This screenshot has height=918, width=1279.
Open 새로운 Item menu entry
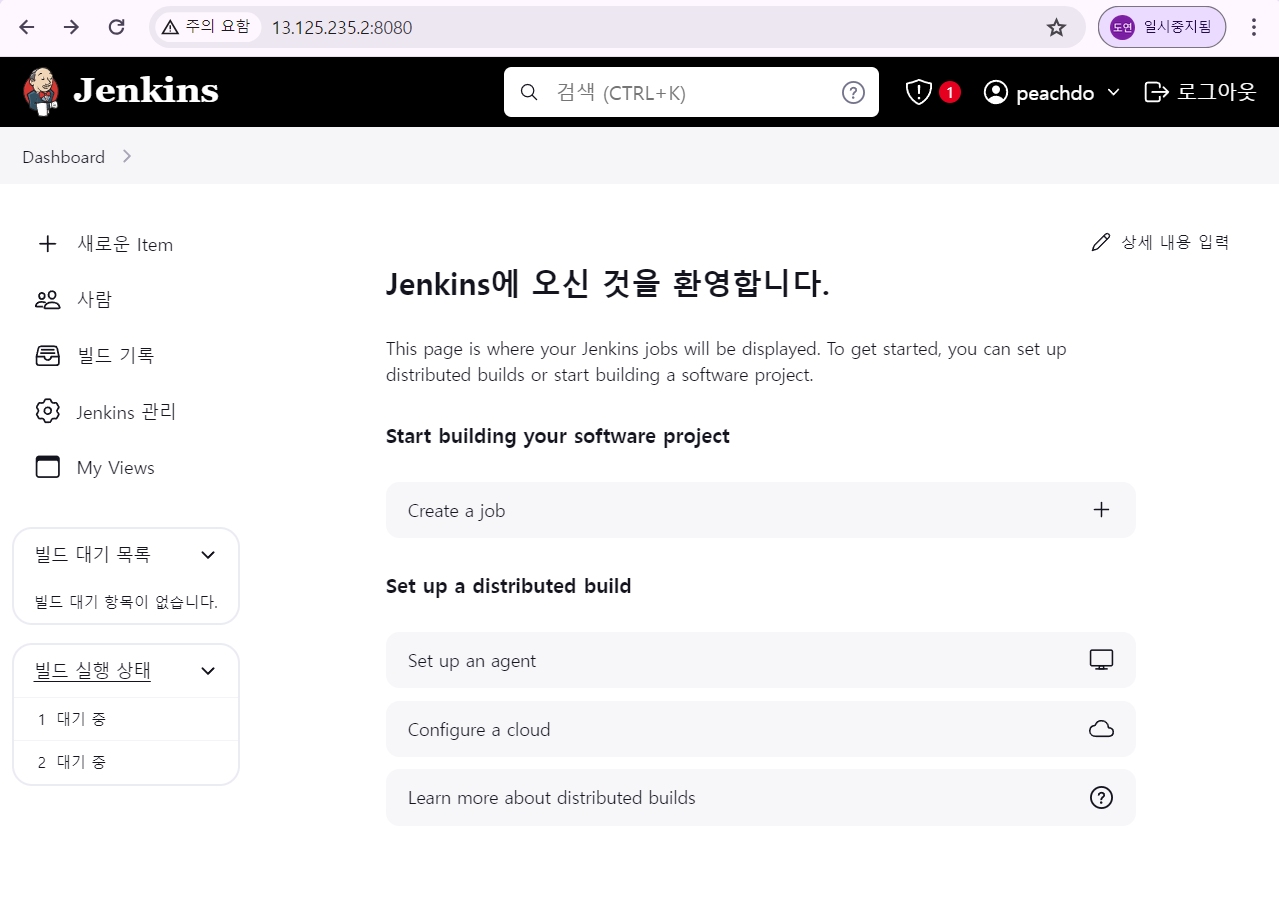[126, 244]
